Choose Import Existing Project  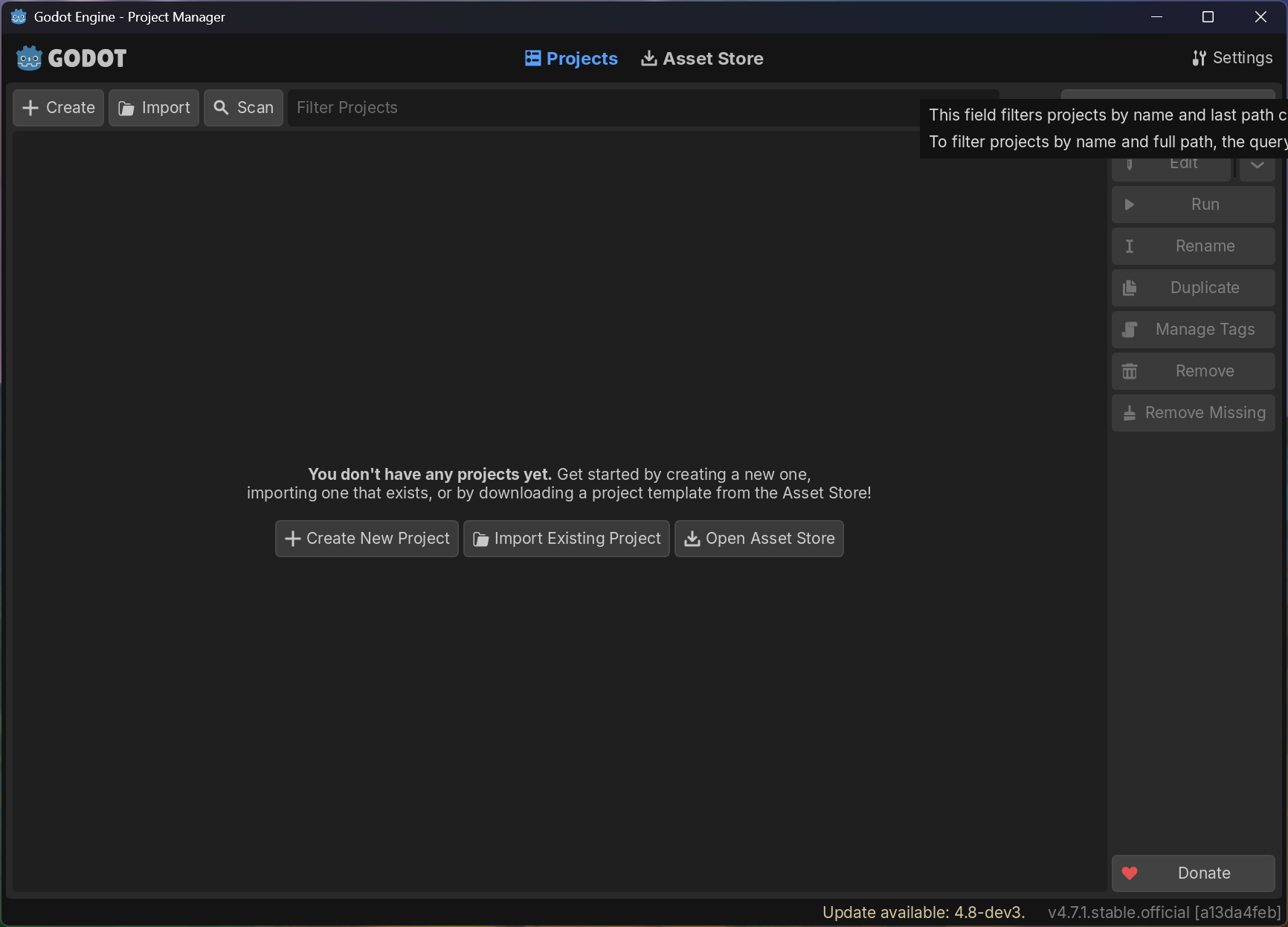pos(567,539)
